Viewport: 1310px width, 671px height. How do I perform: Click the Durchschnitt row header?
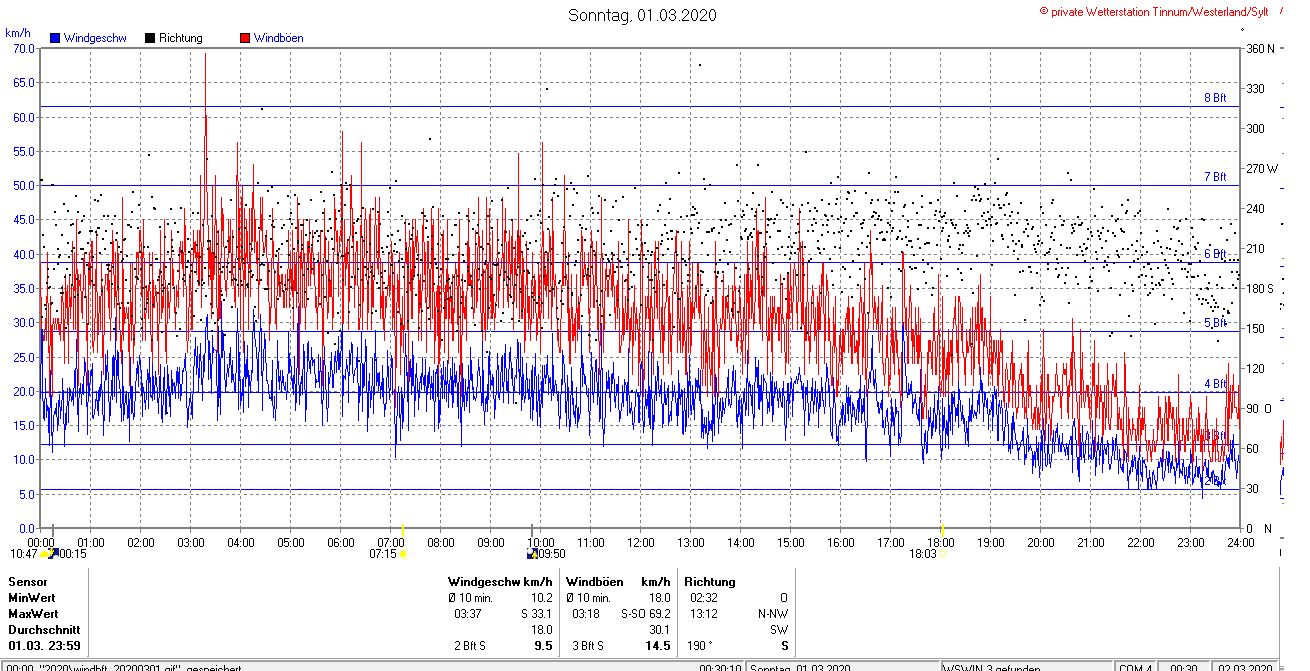pos(42,630)
